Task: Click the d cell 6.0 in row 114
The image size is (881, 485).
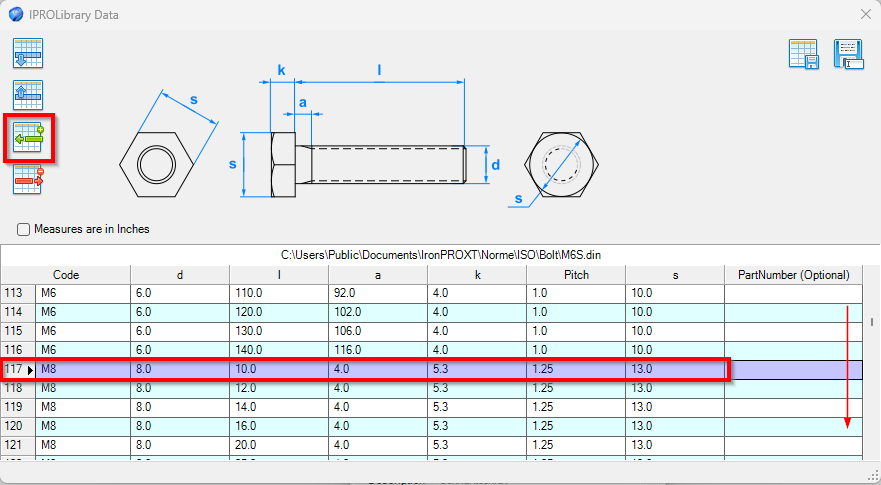Action: click(x=180, y=312)
